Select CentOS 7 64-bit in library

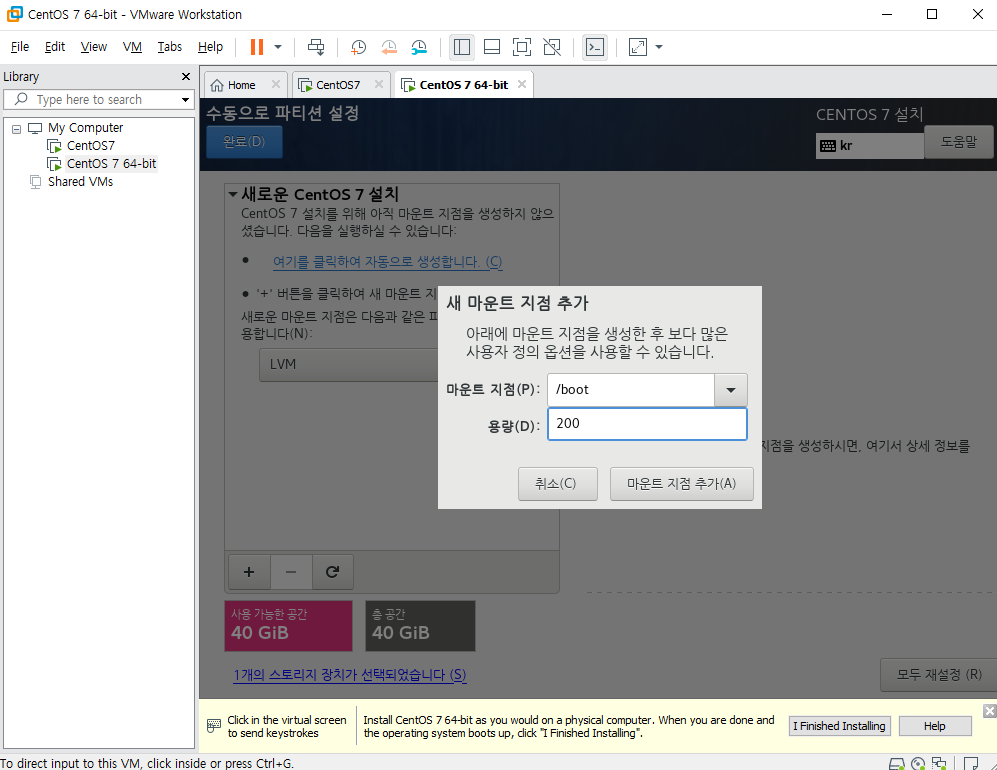111,163
